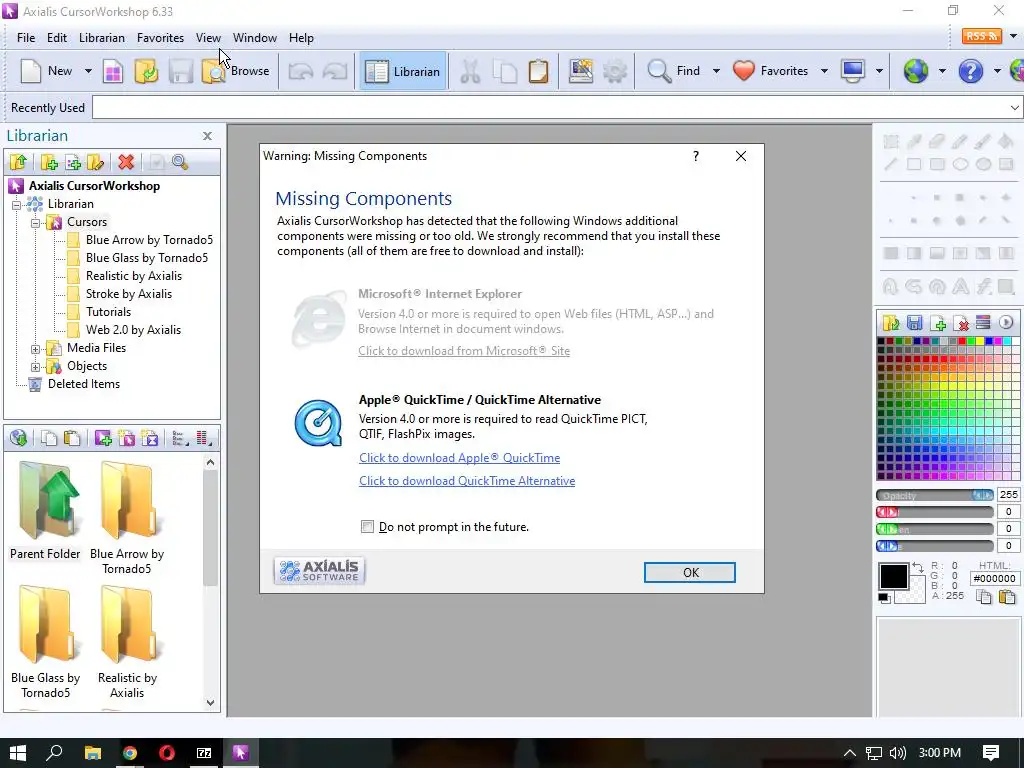
Task: Click the Librarian new folder icon
Action: pyautogui.click(x=49, y=162)
